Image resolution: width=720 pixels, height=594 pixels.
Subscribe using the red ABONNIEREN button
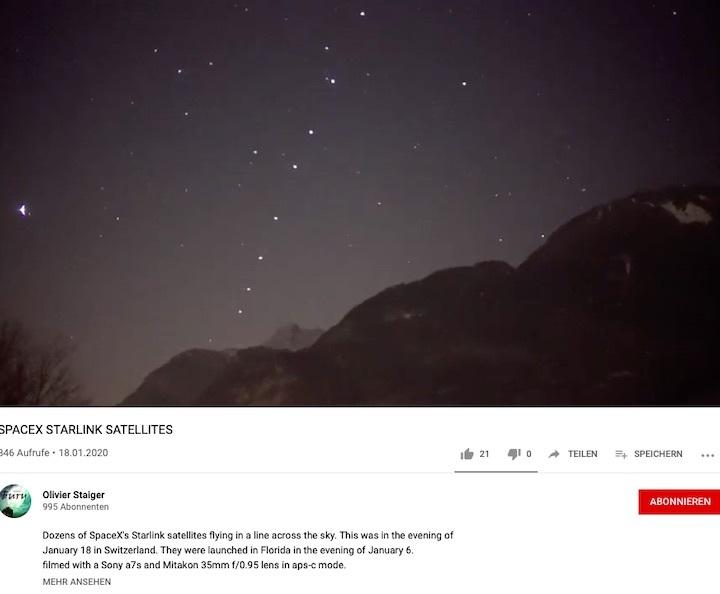(680, 502)
